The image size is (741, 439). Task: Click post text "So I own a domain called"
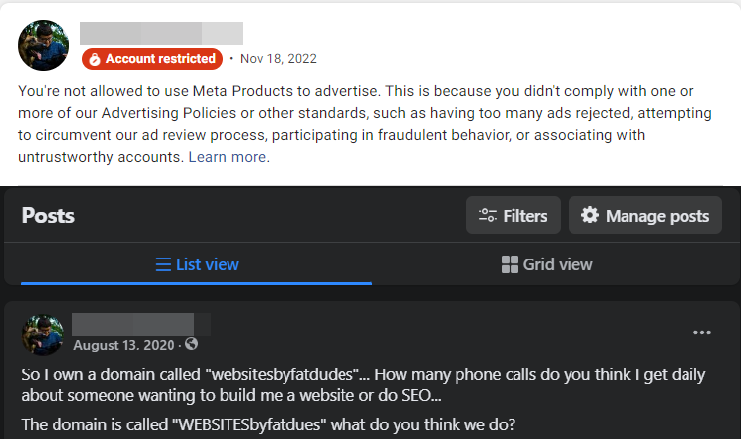click(111, 375)
